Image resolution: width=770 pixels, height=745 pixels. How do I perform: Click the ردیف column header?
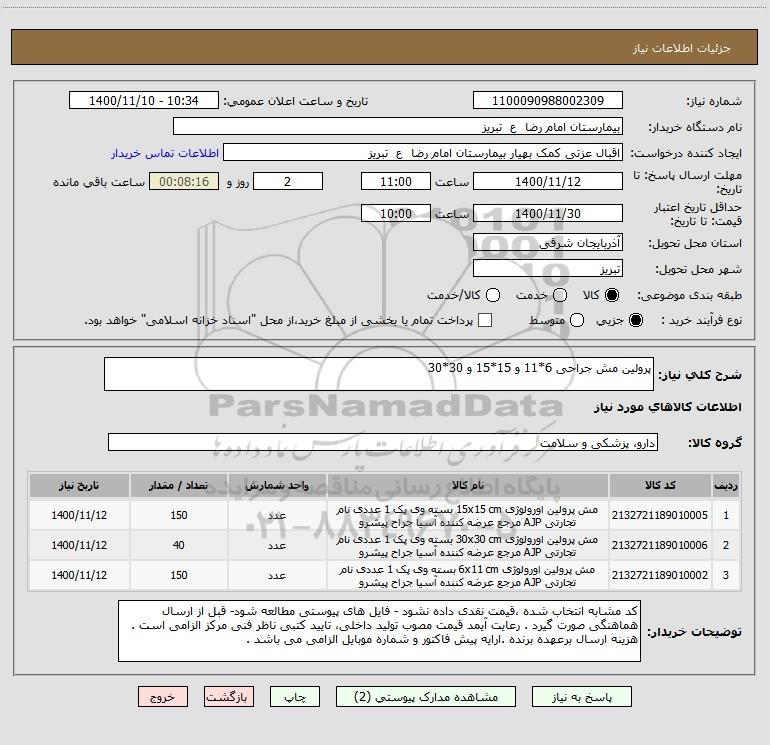click(x=726, y=485)
